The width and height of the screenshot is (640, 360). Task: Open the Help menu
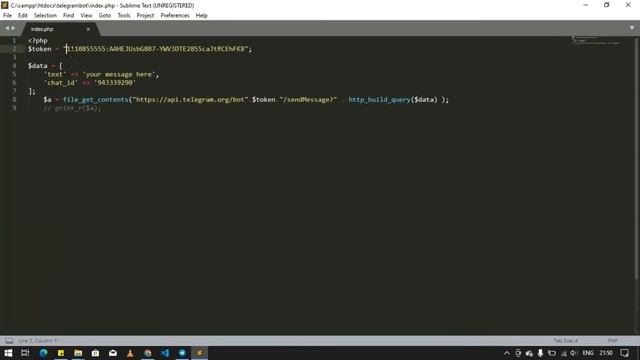click(x=201, y=16)
